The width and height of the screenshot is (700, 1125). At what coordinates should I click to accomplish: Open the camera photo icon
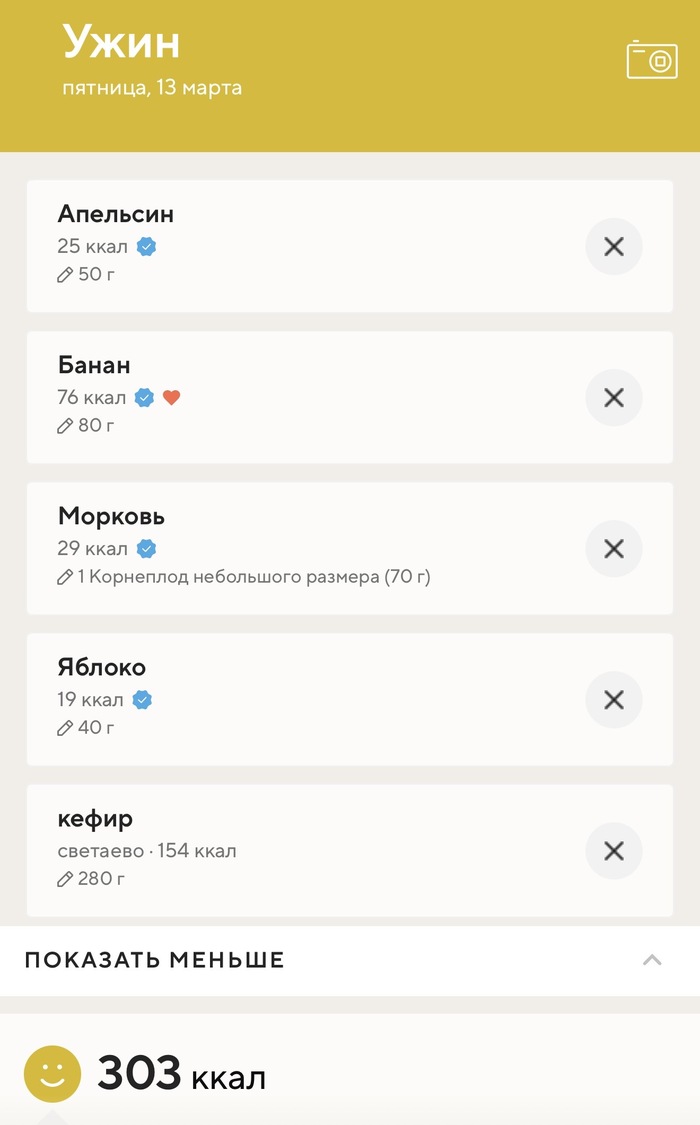652,60
